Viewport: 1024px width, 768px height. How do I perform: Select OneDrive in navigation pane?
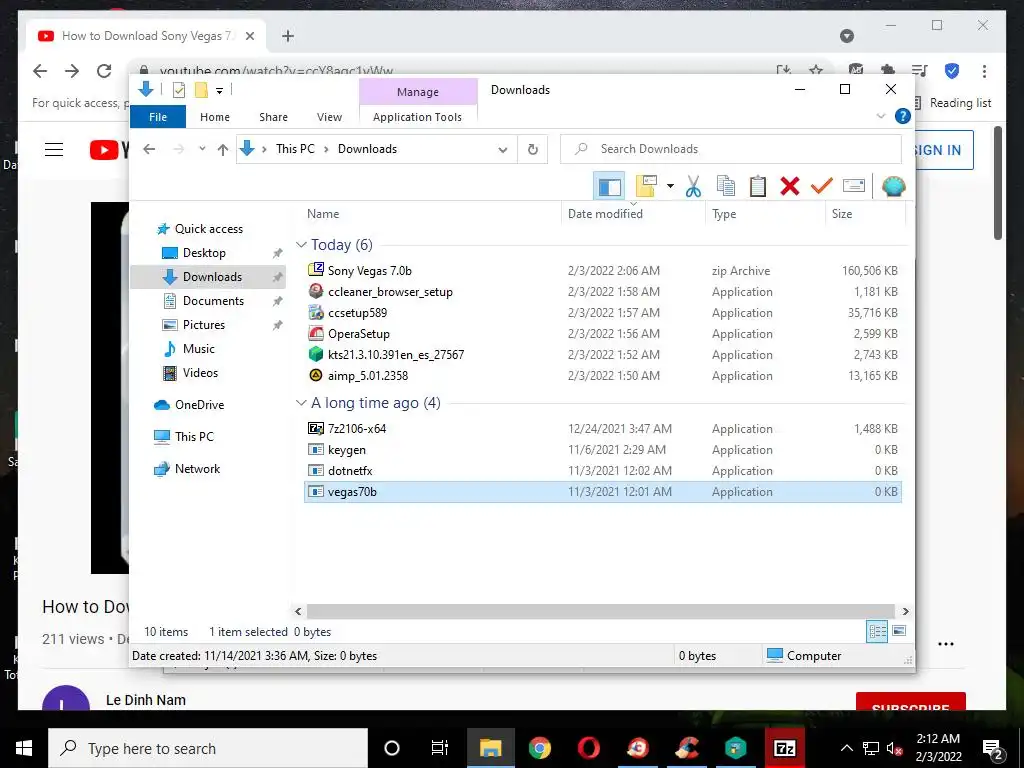coord(199,405)
